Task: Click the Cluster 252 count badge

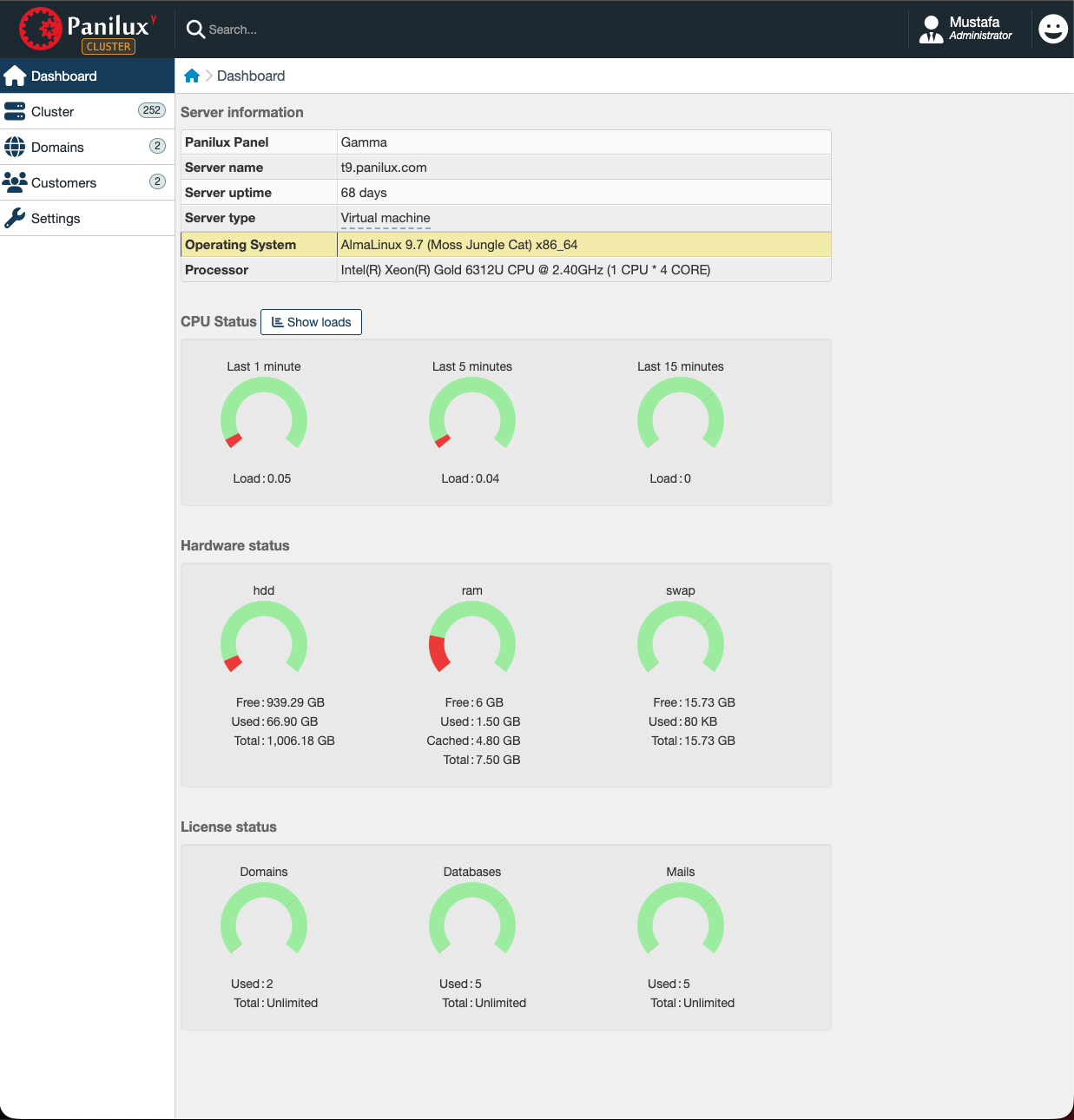Action: [x=152, y=111]
